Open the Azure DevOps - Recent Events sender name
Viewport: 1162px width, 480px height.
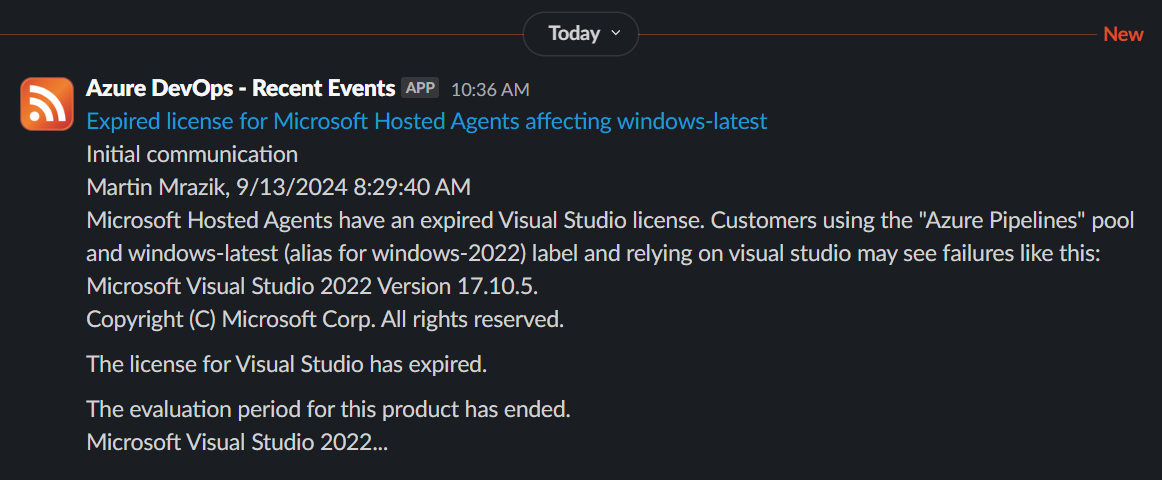(240, 88)
